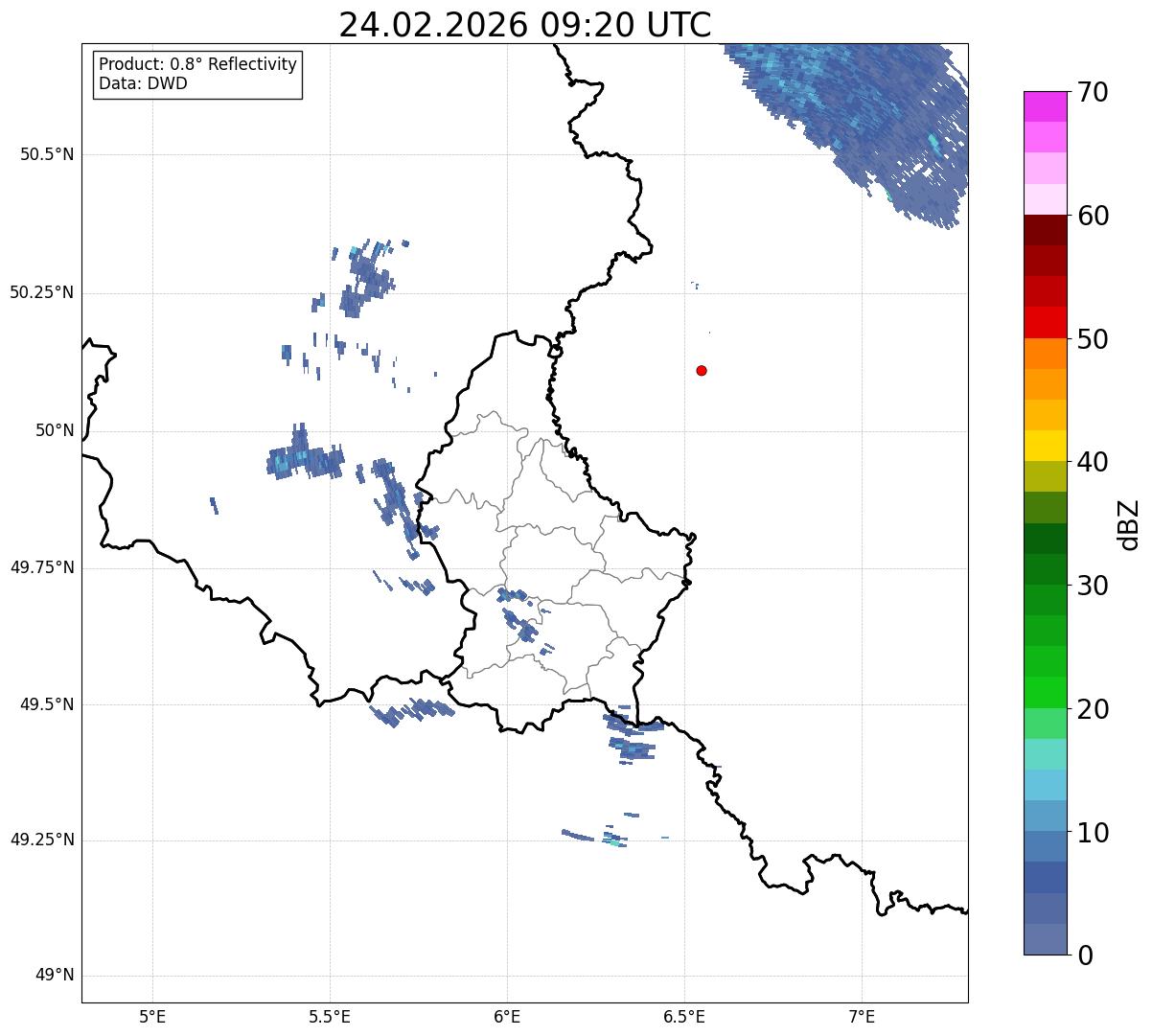Image resolution: width=1152 pixels, height=1036 pixels.
Task: Click the colorbar tick label "0"
Action: 1085,955
